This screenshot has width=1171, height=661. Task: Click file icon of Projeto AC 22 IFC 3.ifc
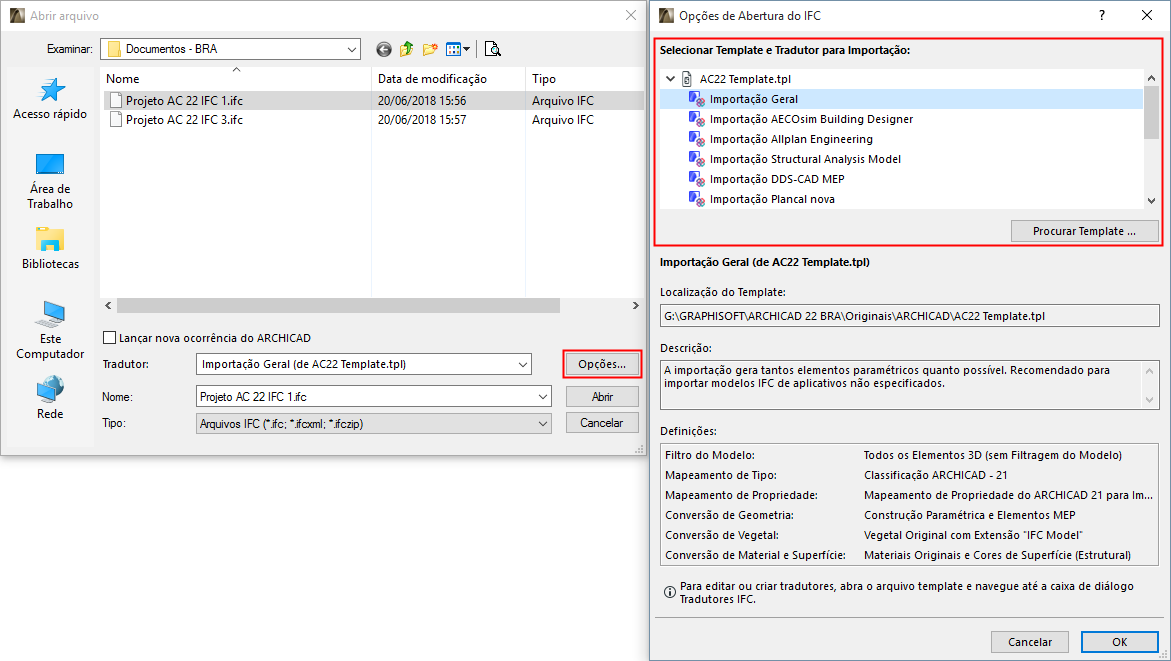tap(116, 120)
